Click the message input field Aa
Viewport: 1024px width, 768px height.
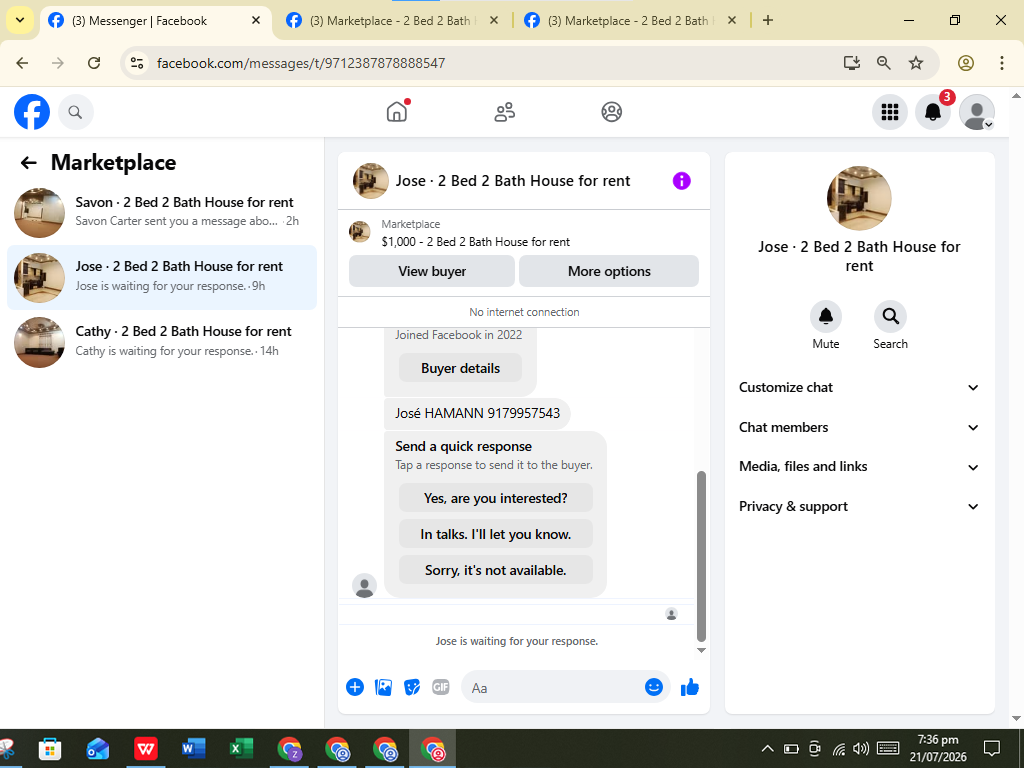point(555,688)
